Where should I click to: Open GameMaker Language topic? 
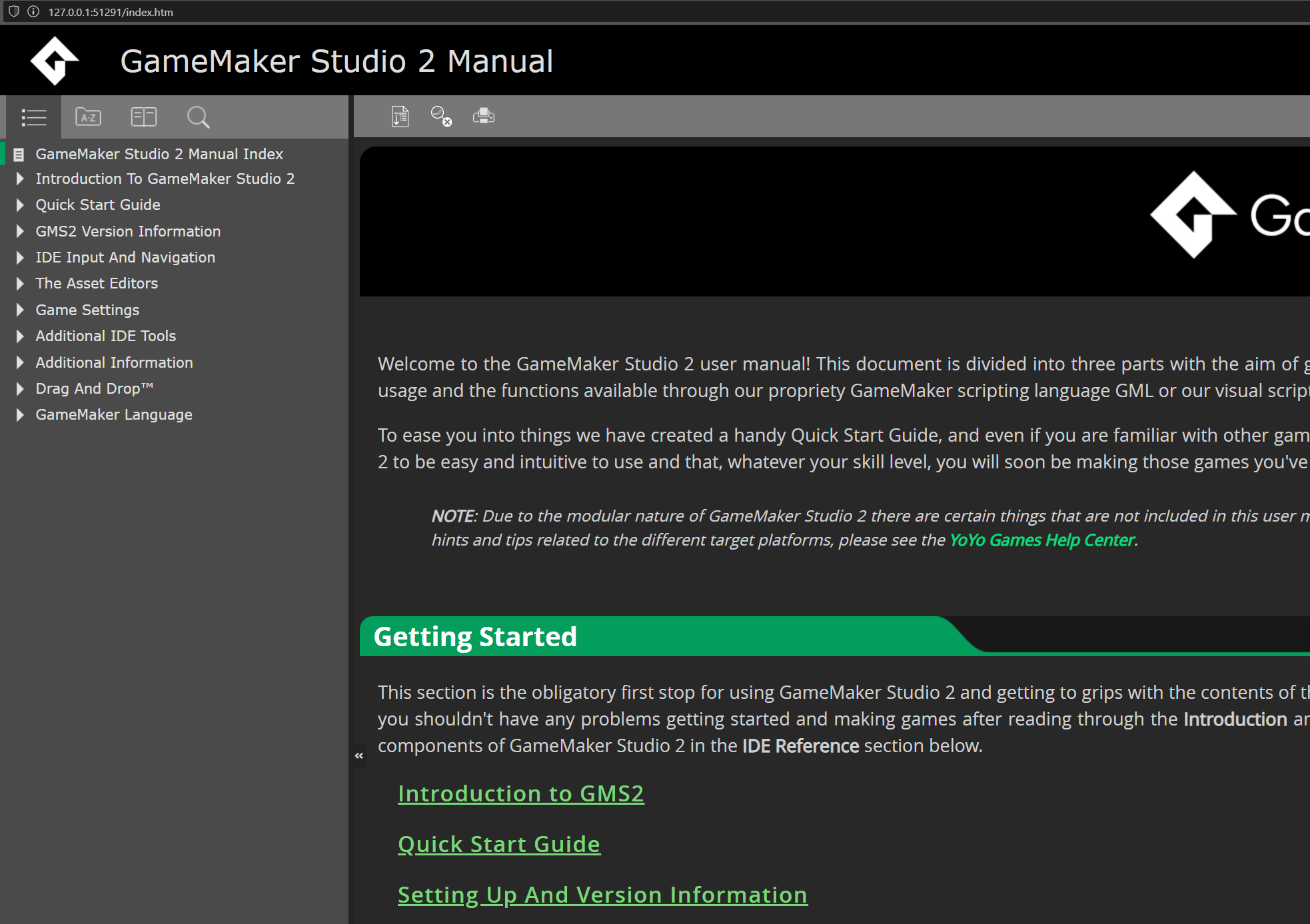tap(114, 414)
